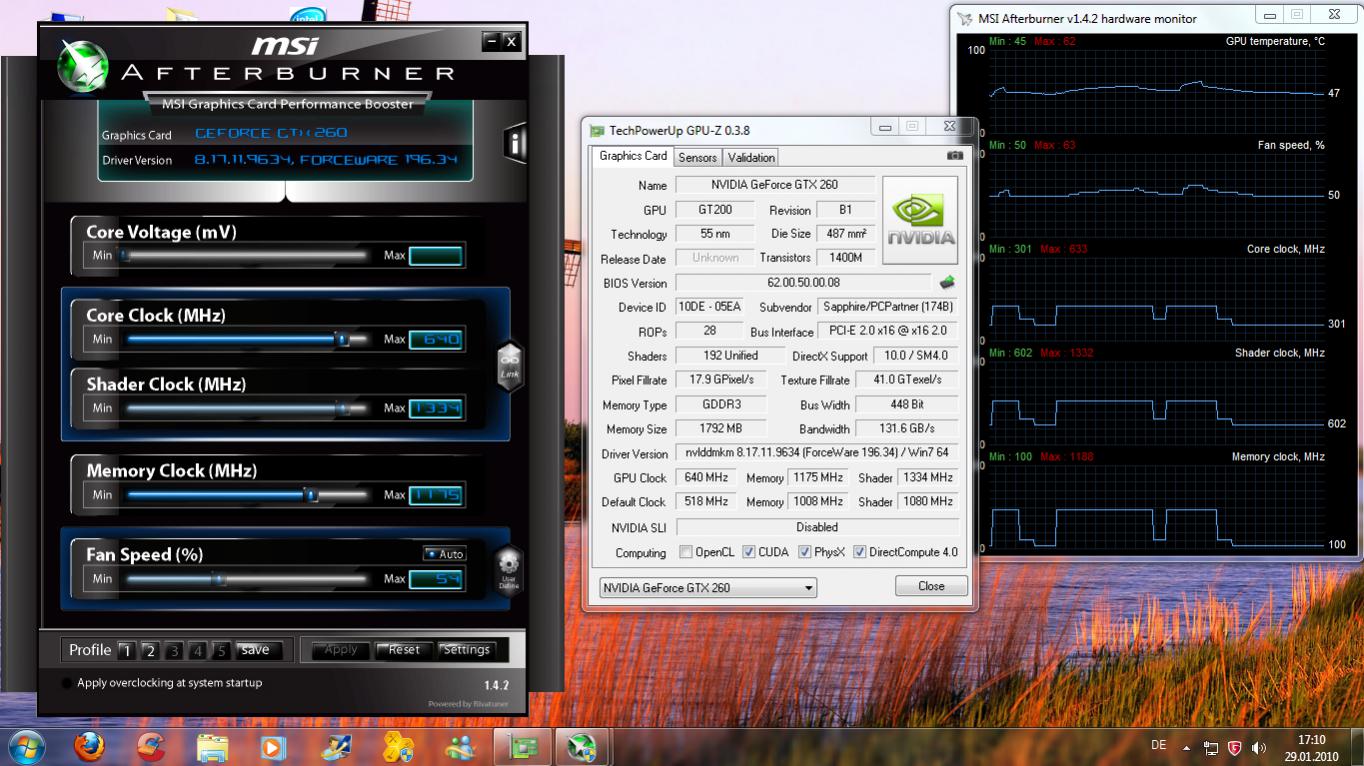Open Windows Media Player from taskbar
The width and height of the screenshot is (1364, 766).
tap(273, 747)
